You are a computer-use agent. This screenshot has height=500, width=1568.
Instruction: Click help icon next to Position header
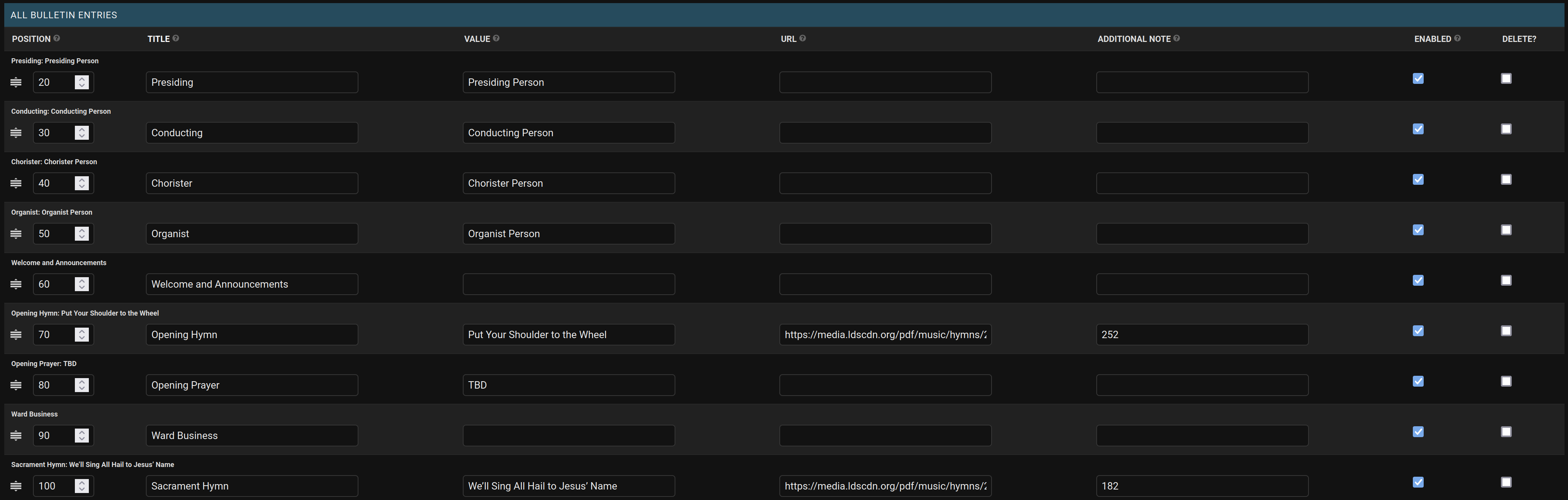(57, 38)
